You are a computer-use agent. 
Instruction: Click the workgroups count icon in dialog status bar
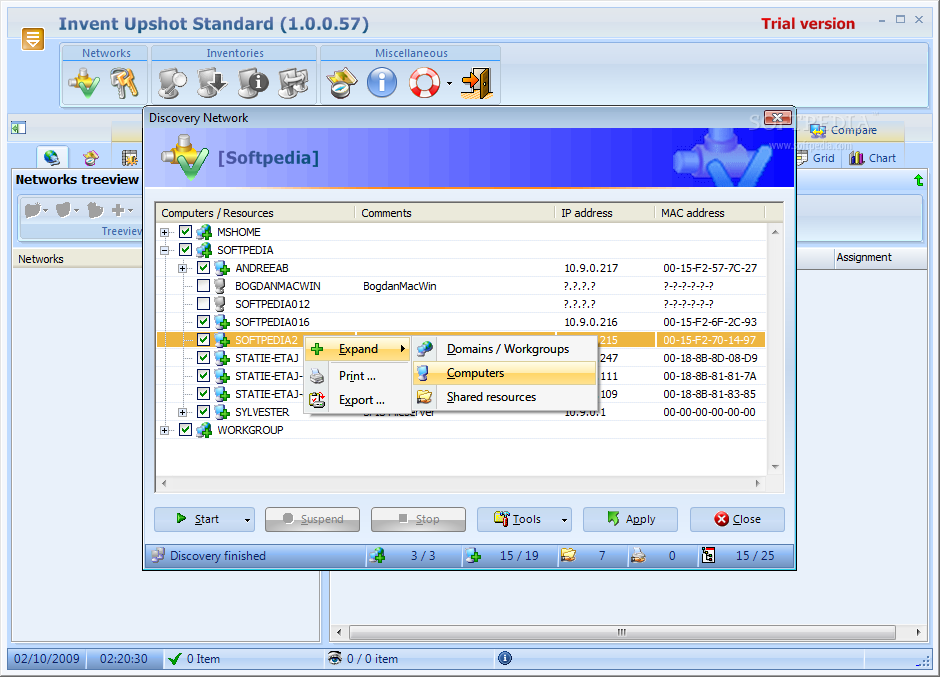tap(377, 555)
